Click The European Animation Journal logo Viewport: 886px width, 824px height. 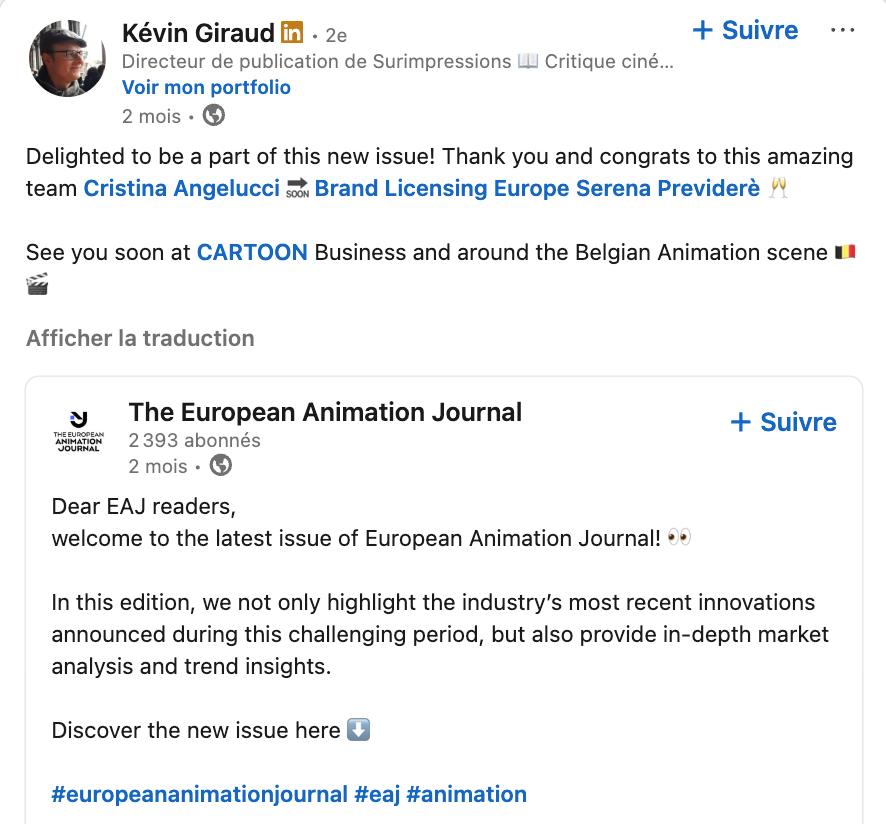(x=79, y=431)
